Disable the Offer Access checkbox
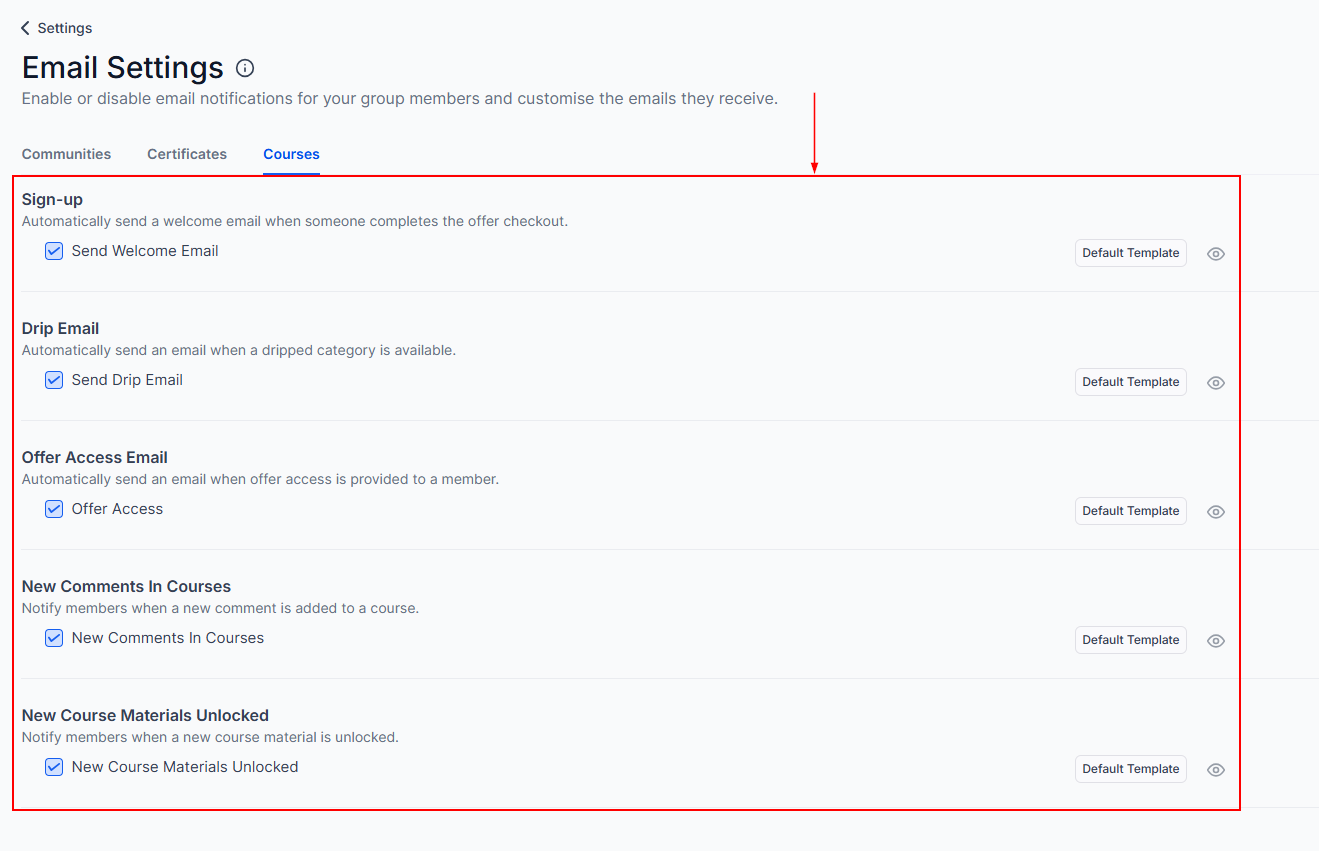 coord(54,509)
